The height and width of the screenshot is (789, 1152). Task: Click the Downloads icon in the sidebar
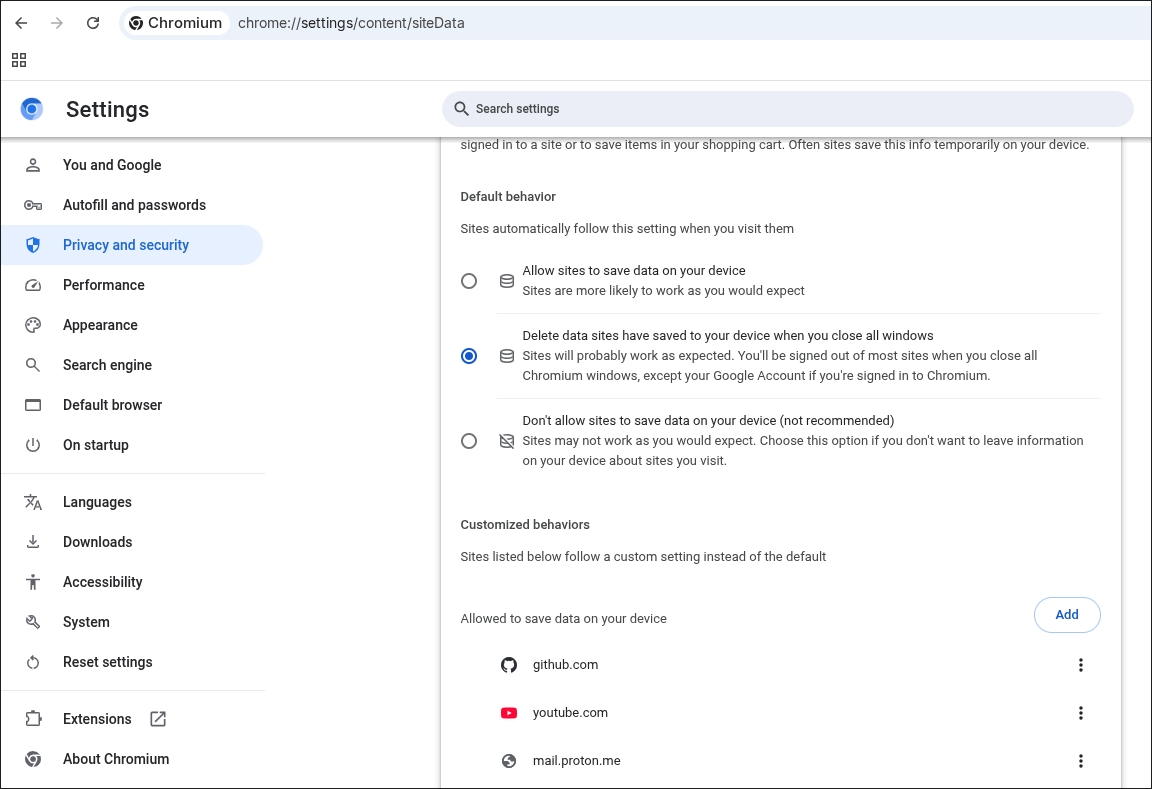click(x=33, y=541)
